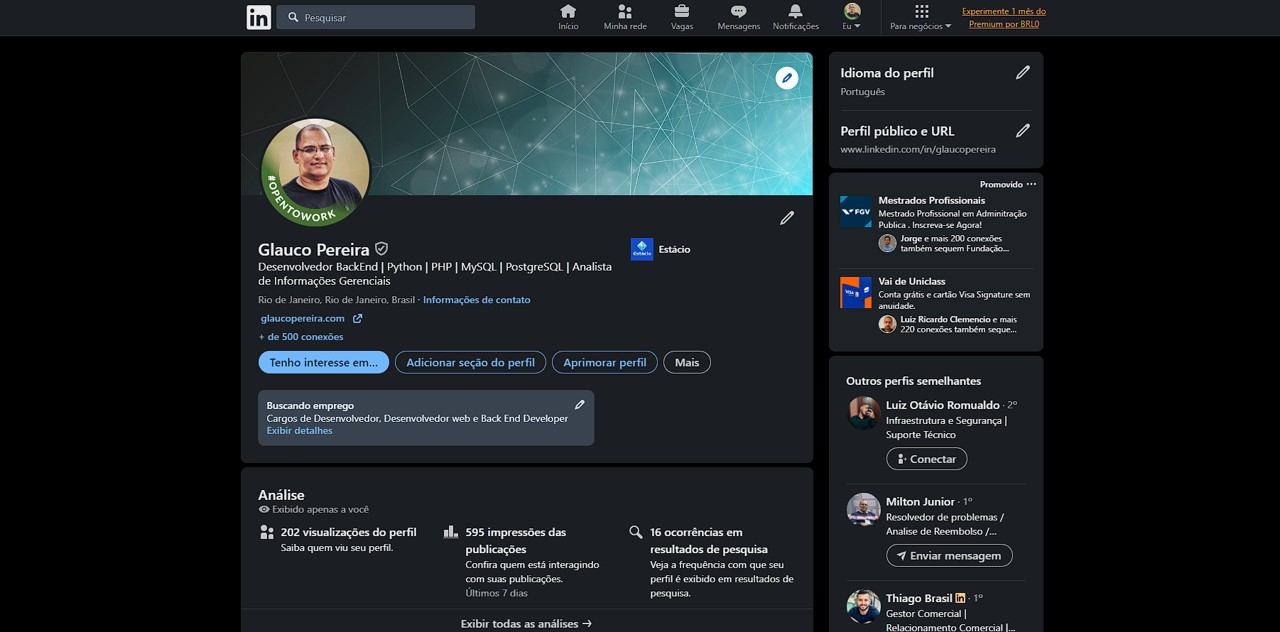The height and width of the screenshot is (632, 1280).
Task: Go to Vagas jobs icon
Action: pos(682,12)
